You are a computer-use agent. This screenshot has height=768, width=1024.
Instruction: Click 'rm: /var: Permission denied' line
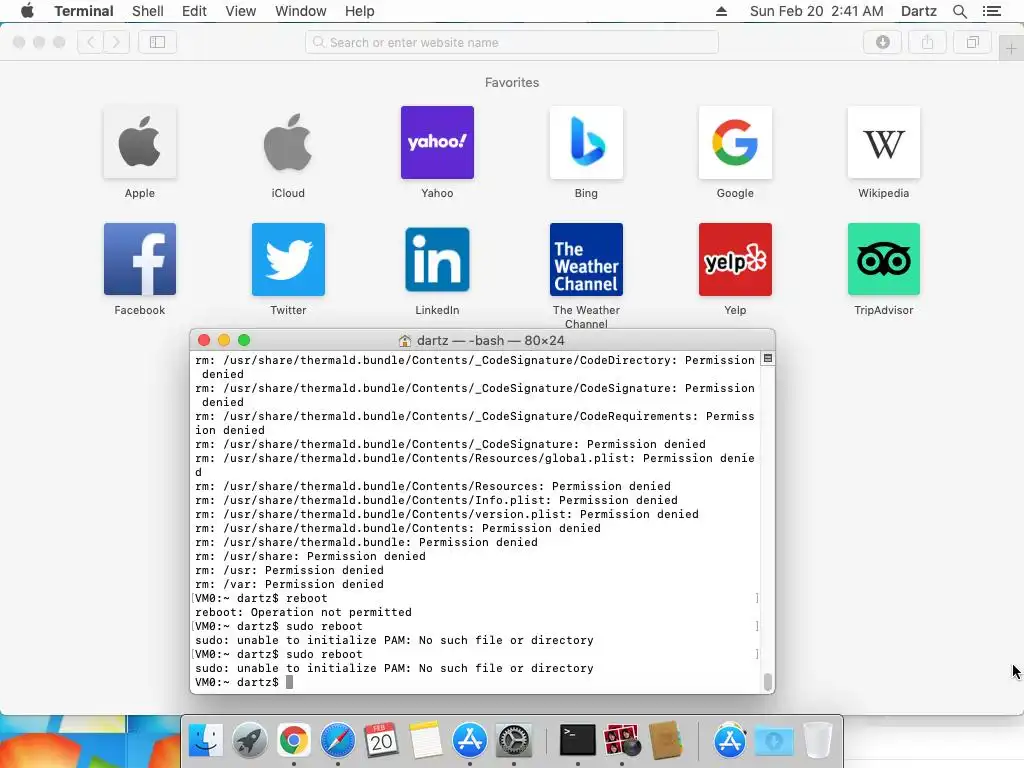click(289, 584)
